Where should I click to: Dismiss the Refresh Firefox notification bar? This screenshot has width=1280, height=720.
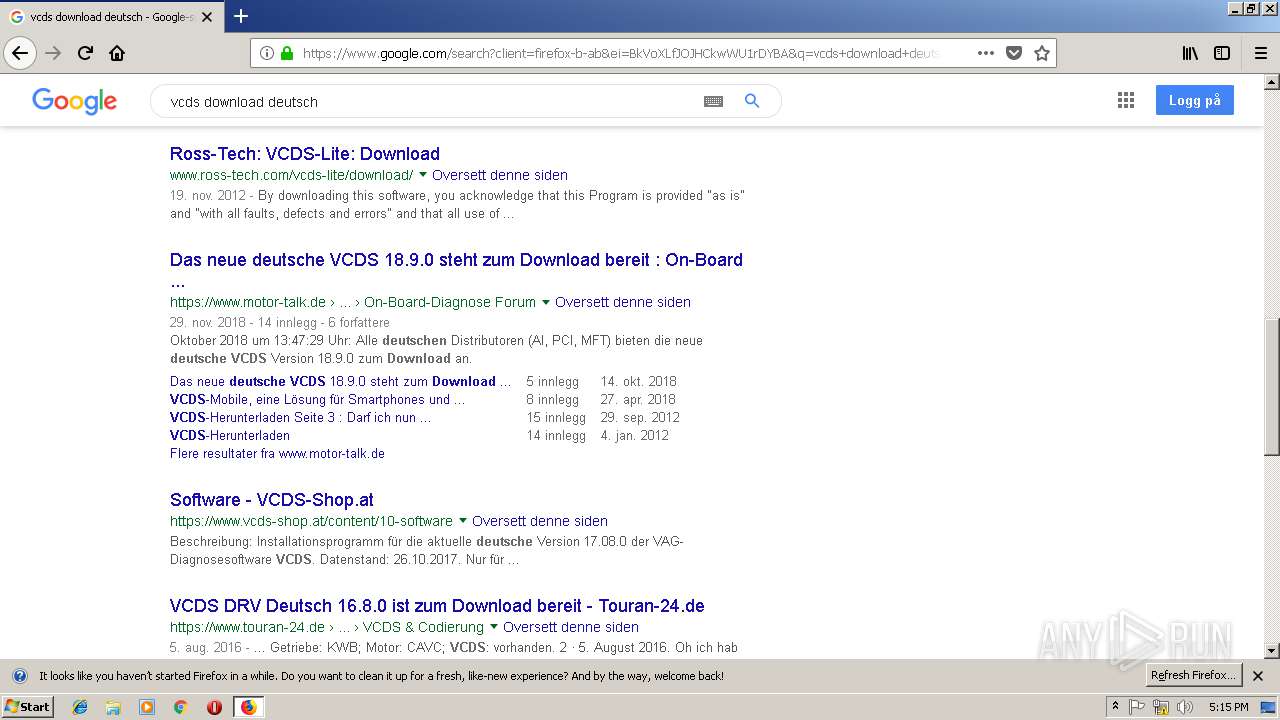click(1258, 676)
